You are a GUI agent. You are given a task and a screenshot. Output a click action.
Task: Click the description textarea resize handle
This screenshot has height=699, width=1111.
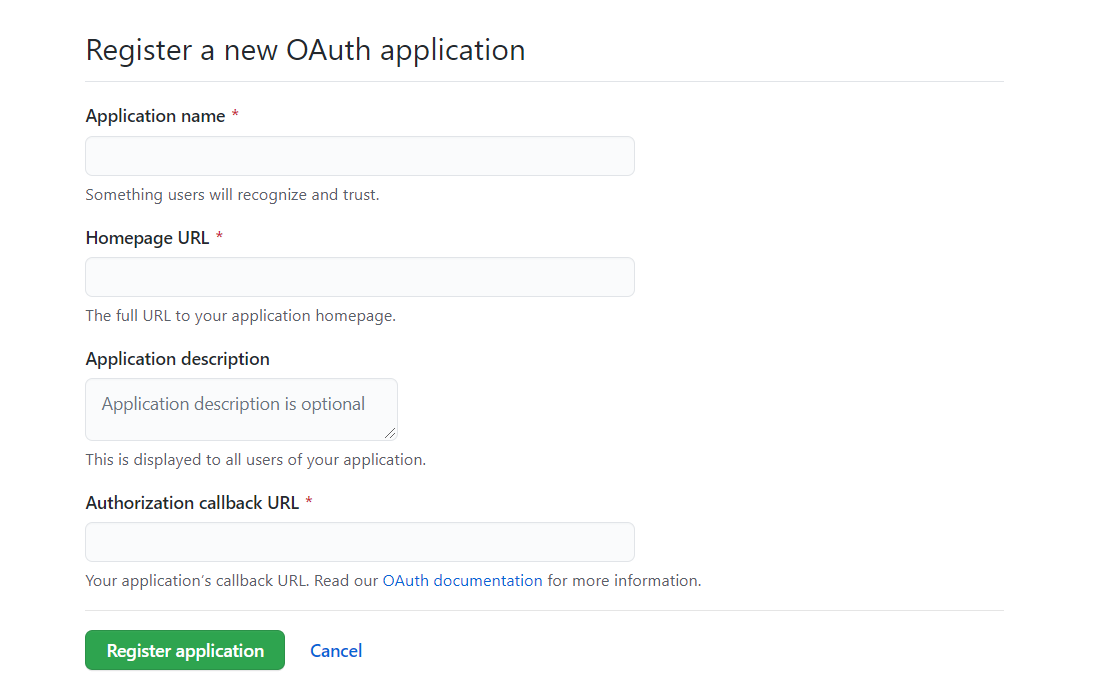point(390,433)
